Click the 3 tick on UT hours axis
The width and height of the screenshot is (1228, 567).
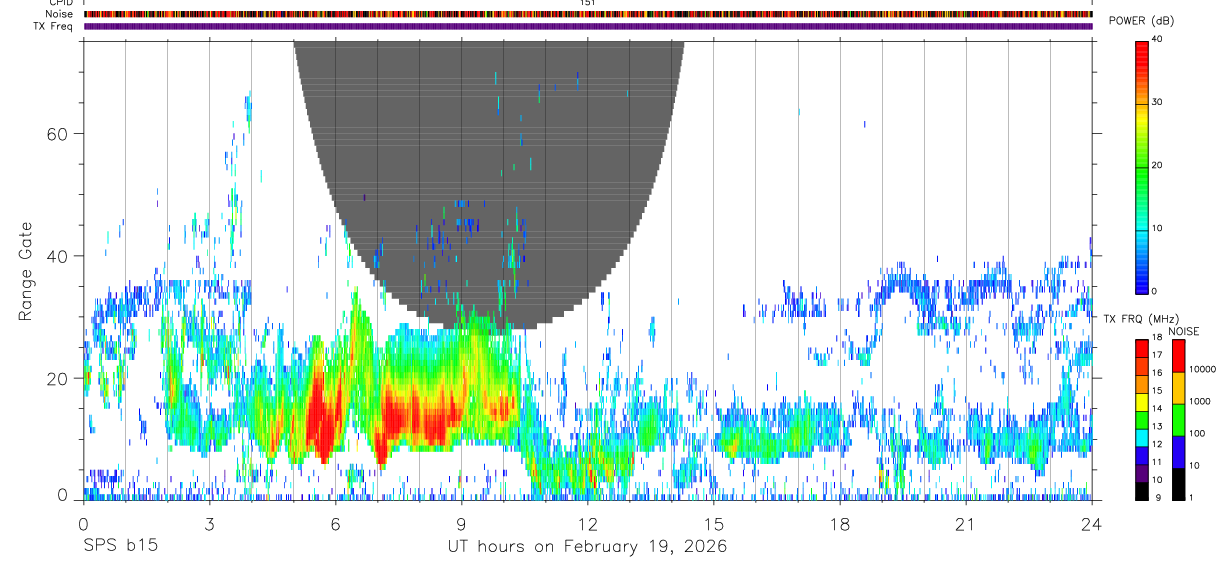click(210, 523)
